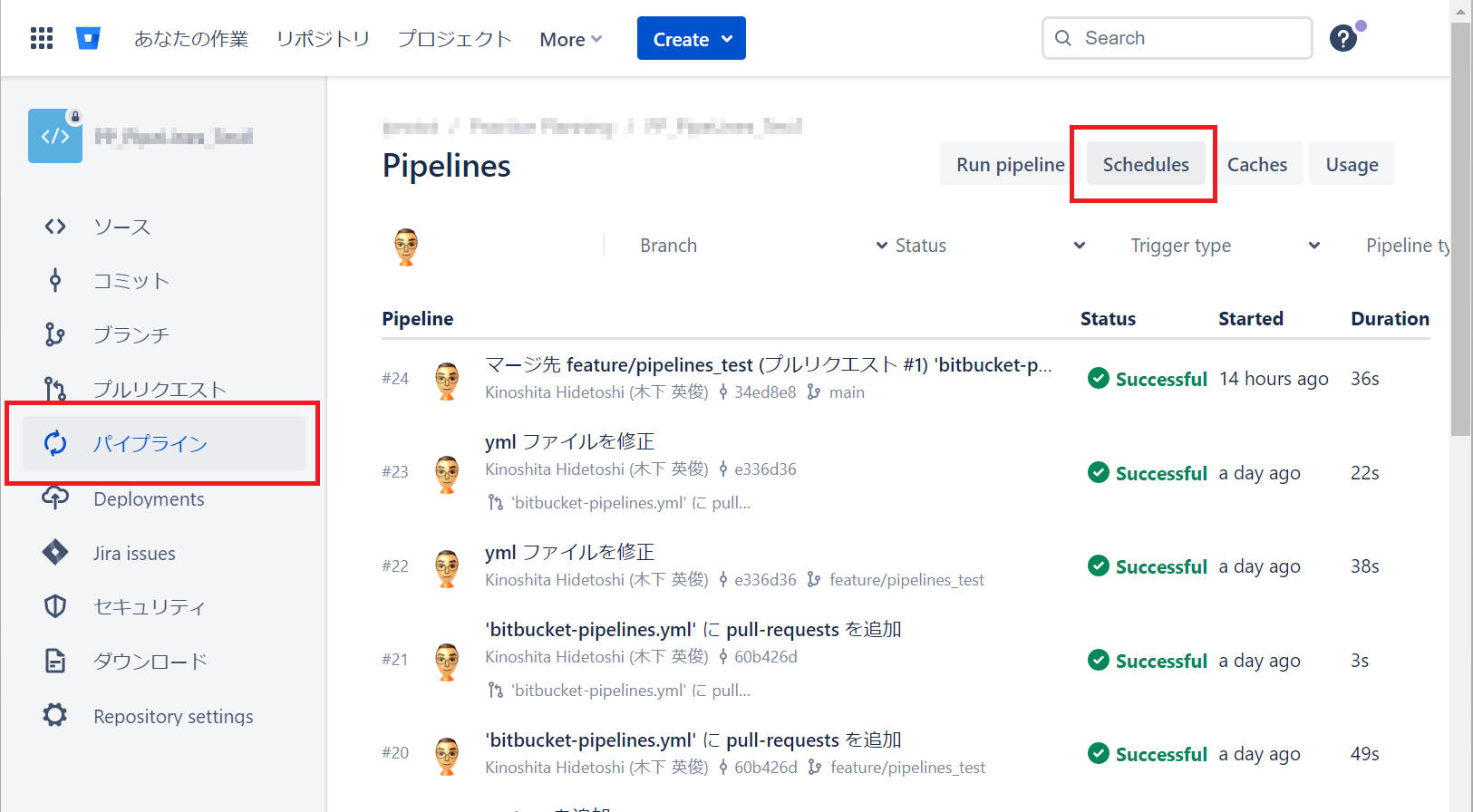Image resolution: width=1473 pixels, height=812 pixels.
Task: Open pipeline #23 yml ファイルを修正 title
Action: (x=569, y=441)
